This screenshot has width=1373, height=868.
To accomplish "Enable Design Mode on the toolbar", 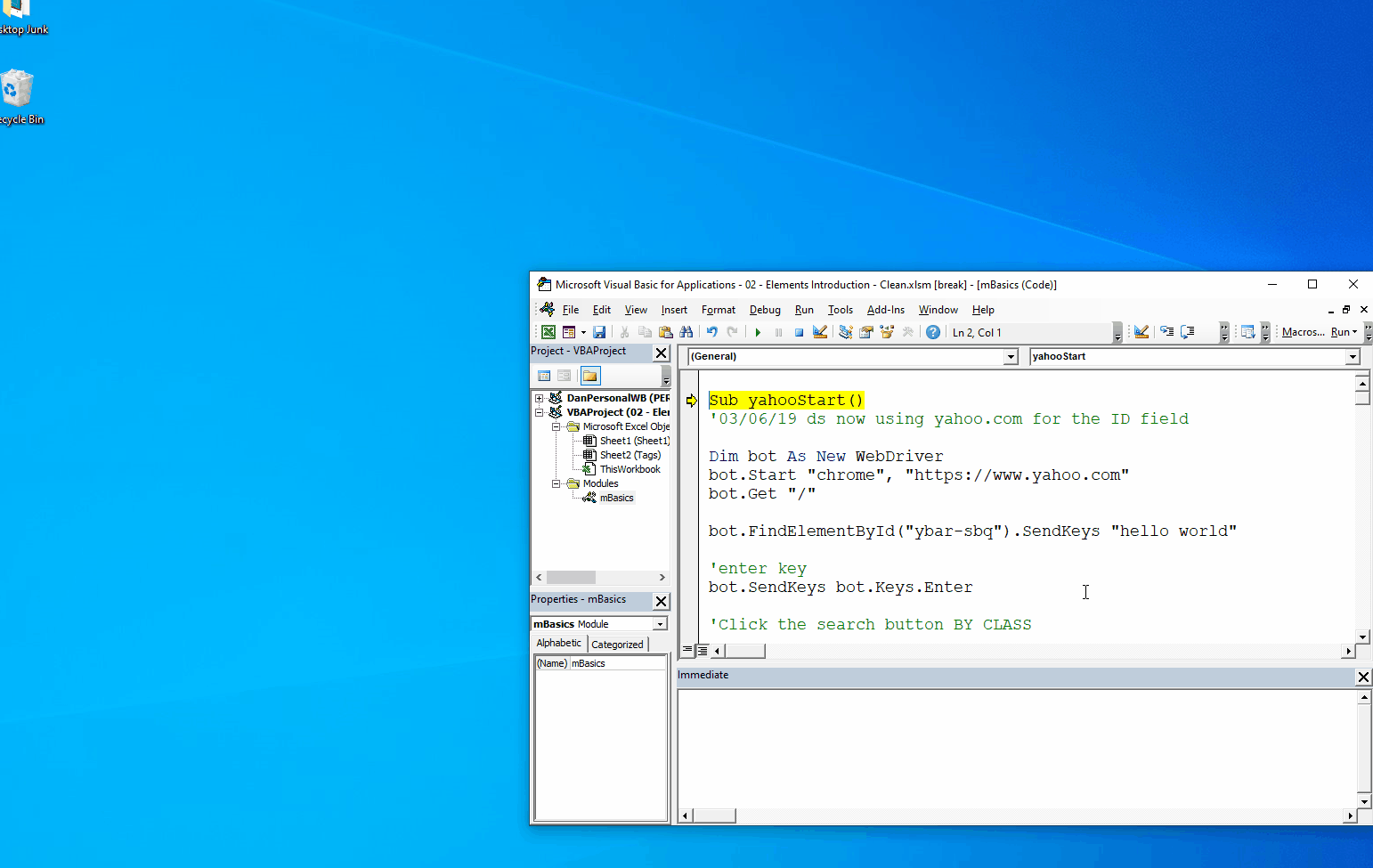I will click(819, 331).
